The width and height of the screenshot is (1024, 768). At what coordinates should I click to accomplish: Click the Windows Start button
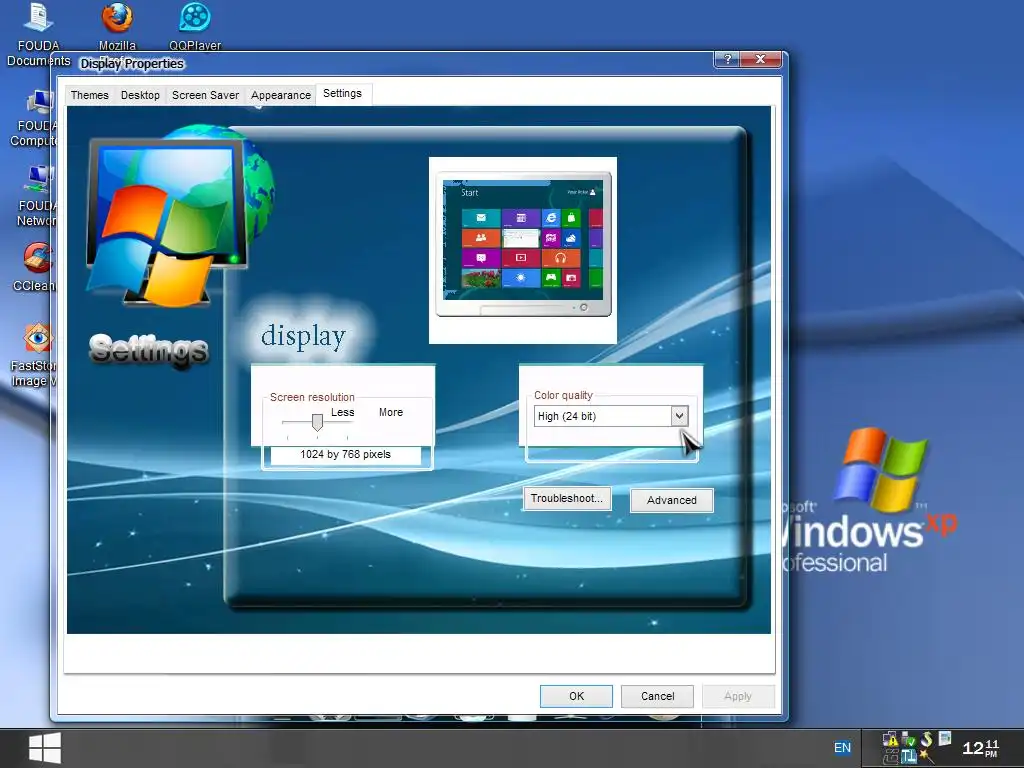pyautogui.click(x=45, y=748)
